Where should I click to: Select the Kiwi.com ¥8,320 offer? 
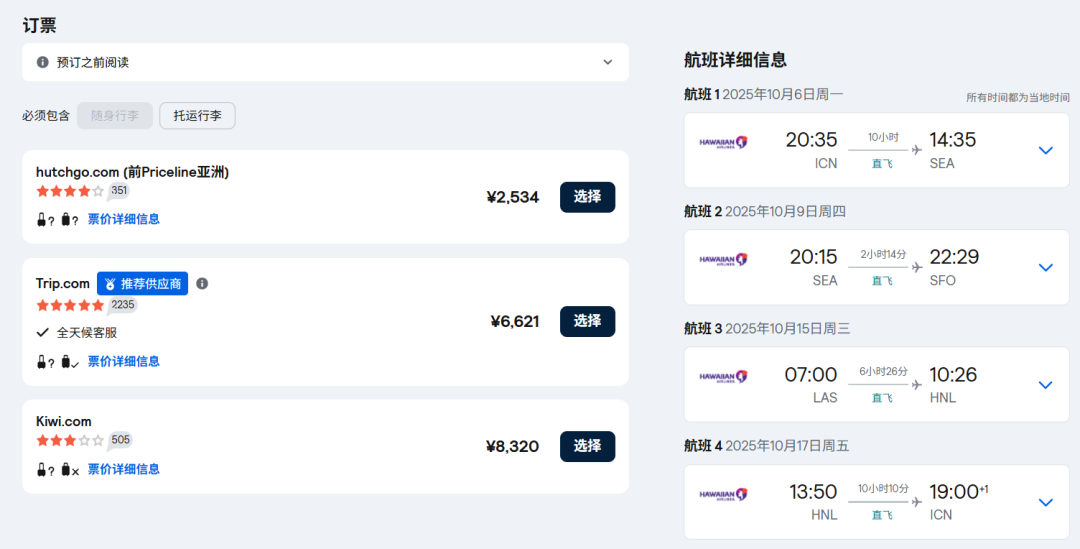click(588, 446)
